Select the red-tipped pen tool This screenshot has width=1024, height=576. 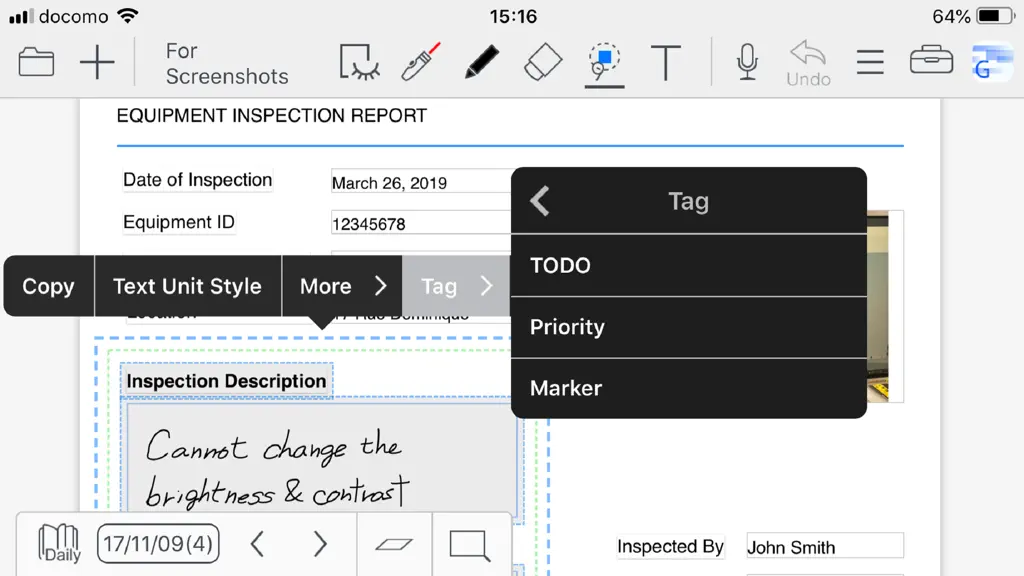point(420,62)
